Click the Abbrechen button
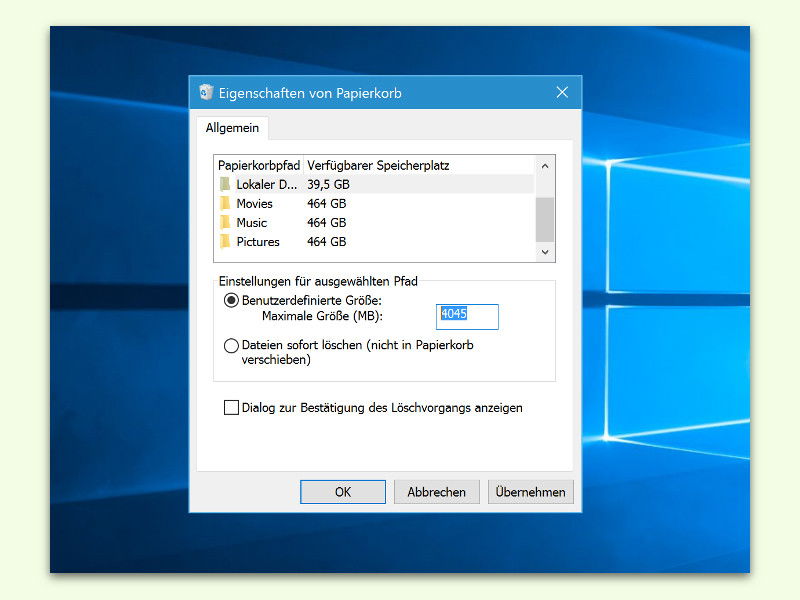This screenshot has height=600, width=800. (x=437, y=492)
